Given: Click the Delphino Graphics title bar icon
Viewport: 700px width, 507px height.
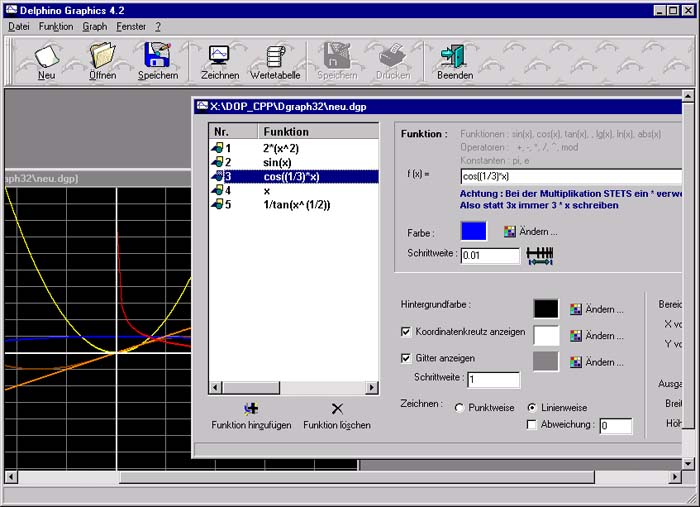Looking at the screenshot, I should (x=11, y=10).
